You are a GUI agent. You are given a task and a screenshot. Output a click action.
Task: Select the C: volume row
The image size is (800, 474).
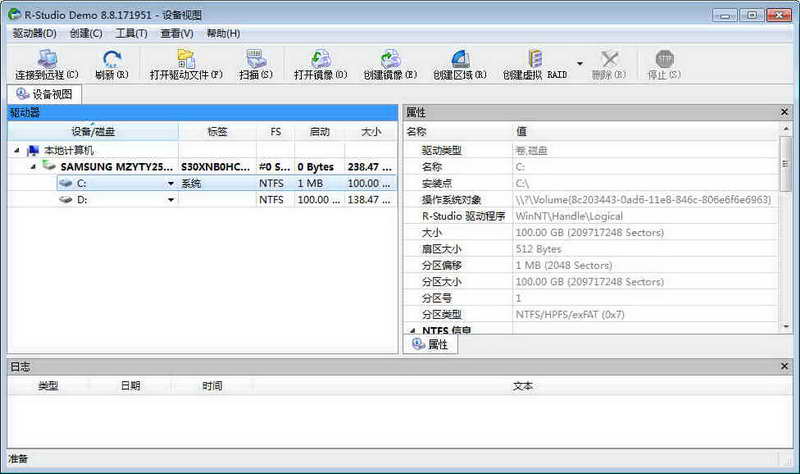[x=227, y=183]
